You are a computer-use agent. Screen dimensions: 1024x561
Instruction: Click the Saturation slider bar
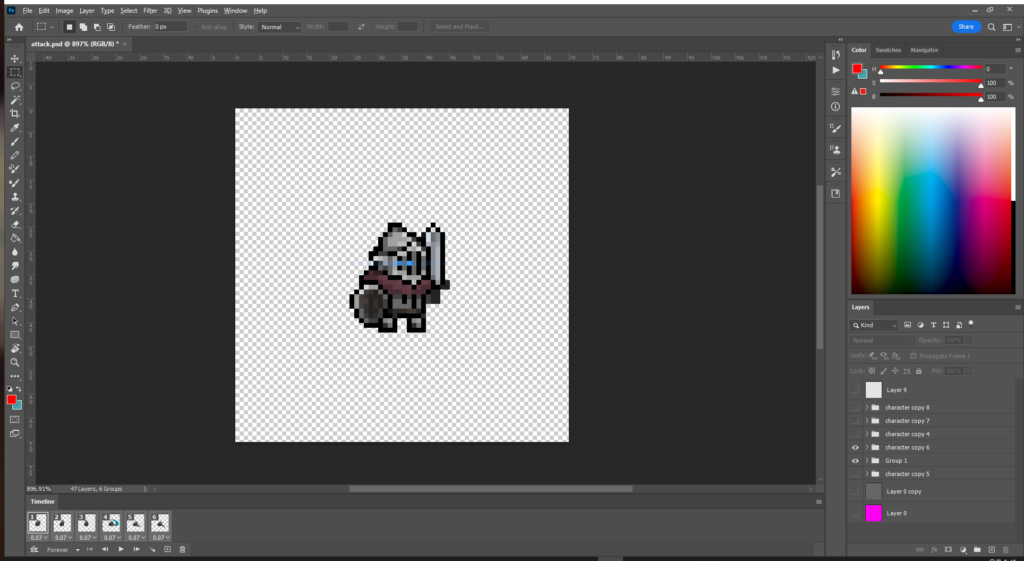(x=931, y=82)
